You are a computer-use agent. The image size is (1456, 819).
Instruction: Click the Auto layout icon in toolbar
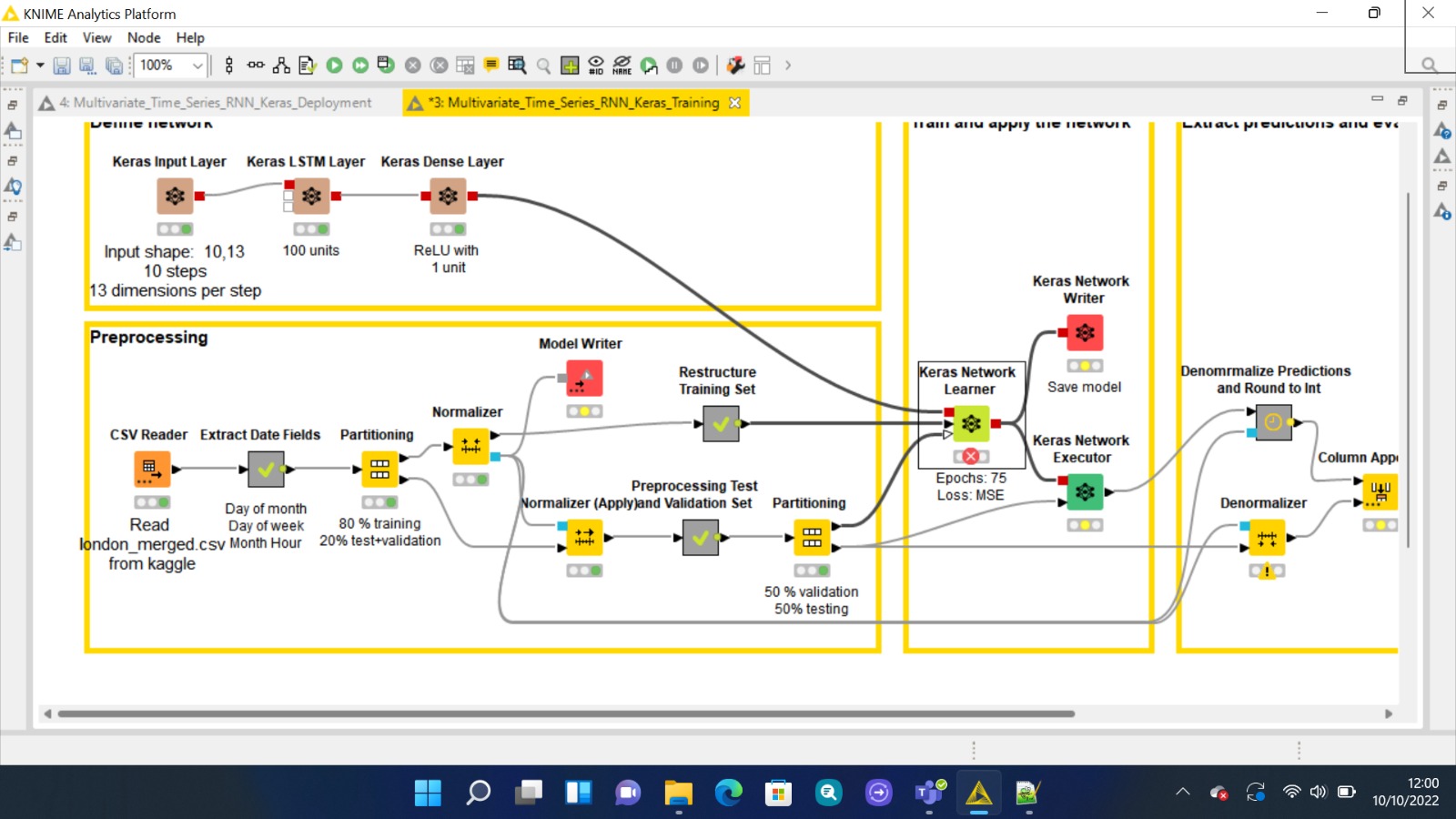281,66
